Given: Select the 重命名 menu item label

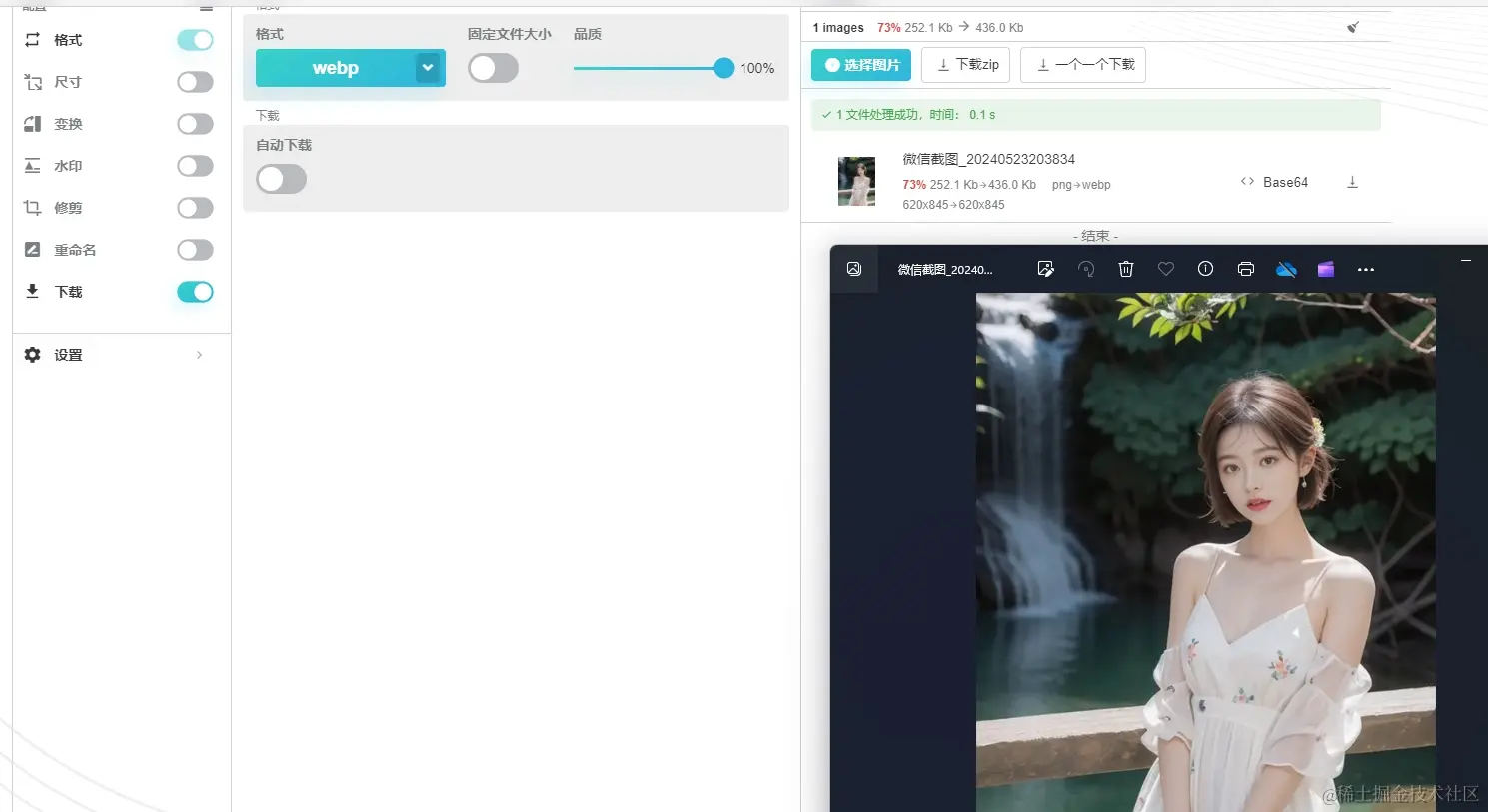Looking at the screenshot, I should point(75,250).
